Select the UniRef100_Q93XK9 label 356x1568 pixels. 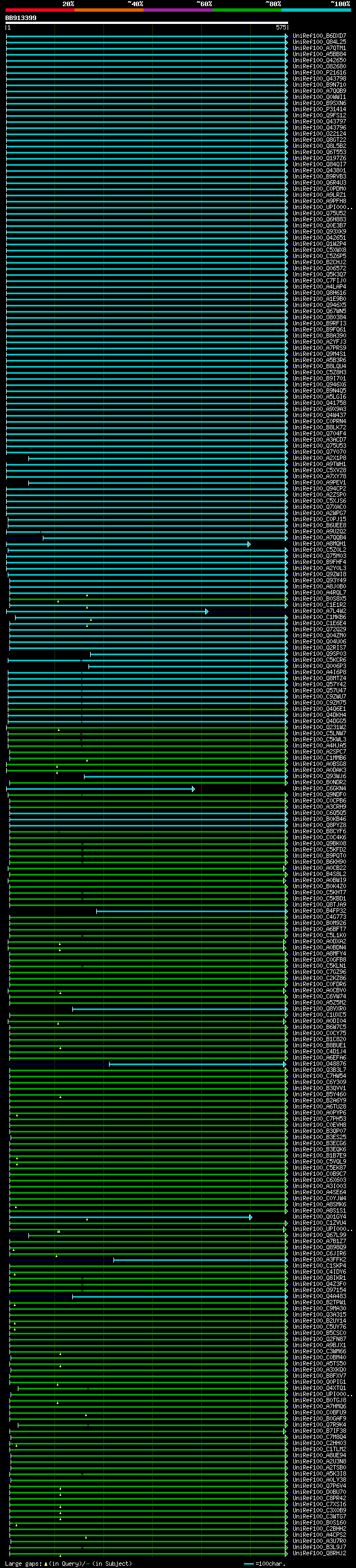[x=319, y=232]
